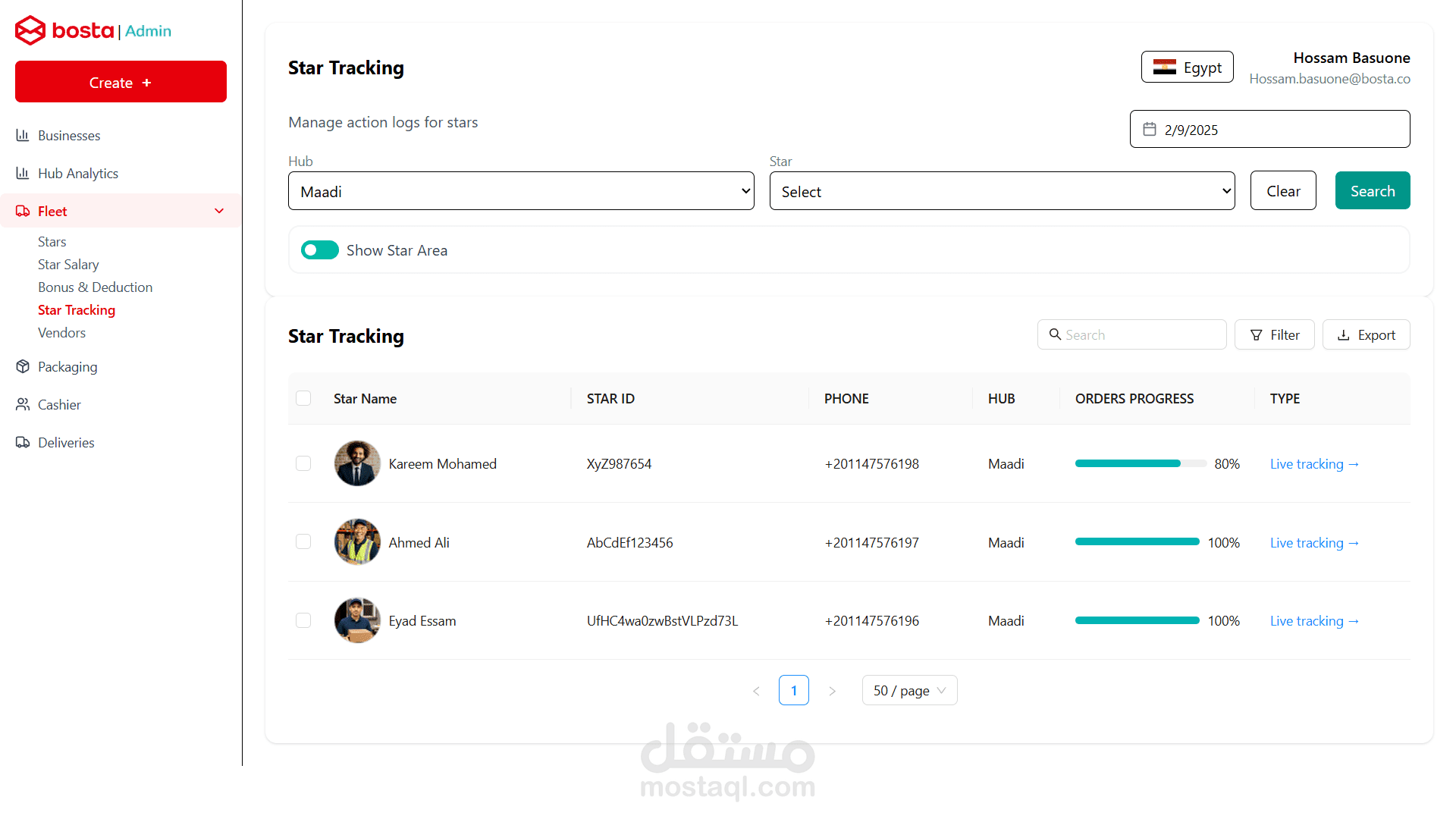
Task: Click the magnifier icon in table search
Action: [1055, 334]
